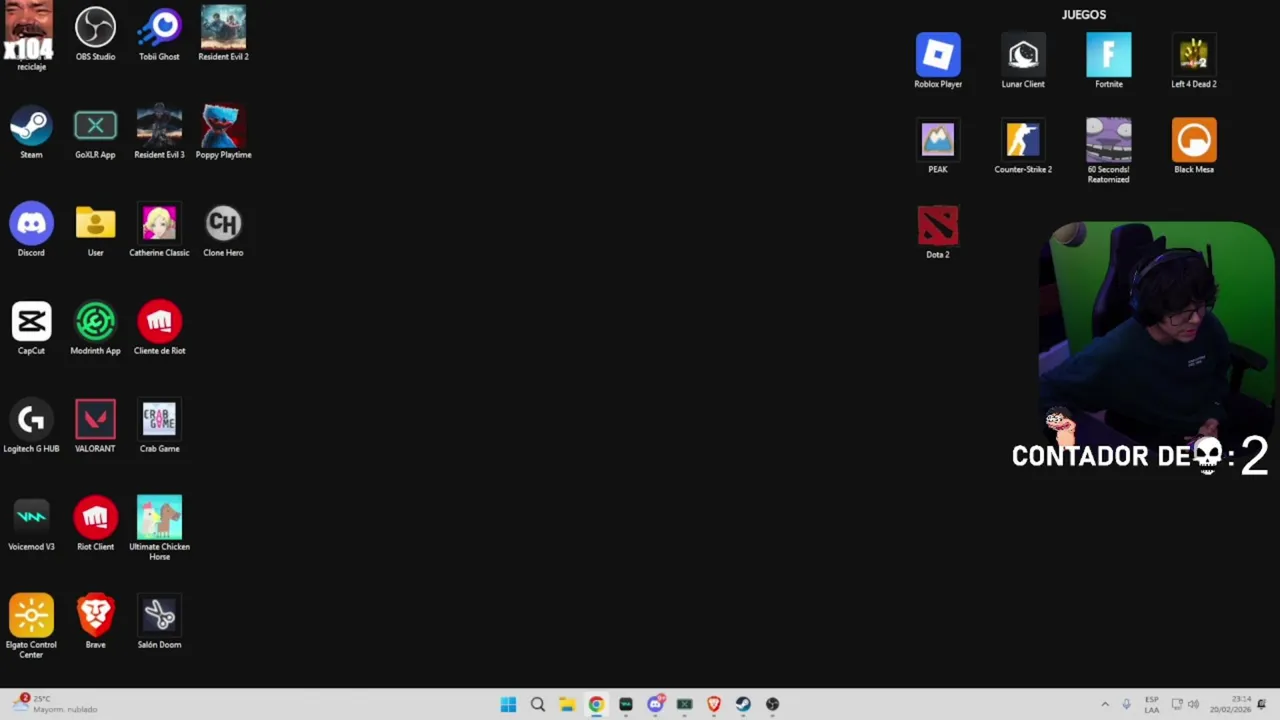Open Discord from the taskbar
This screenshot has width=1280, height=720.
click(655, 704)
